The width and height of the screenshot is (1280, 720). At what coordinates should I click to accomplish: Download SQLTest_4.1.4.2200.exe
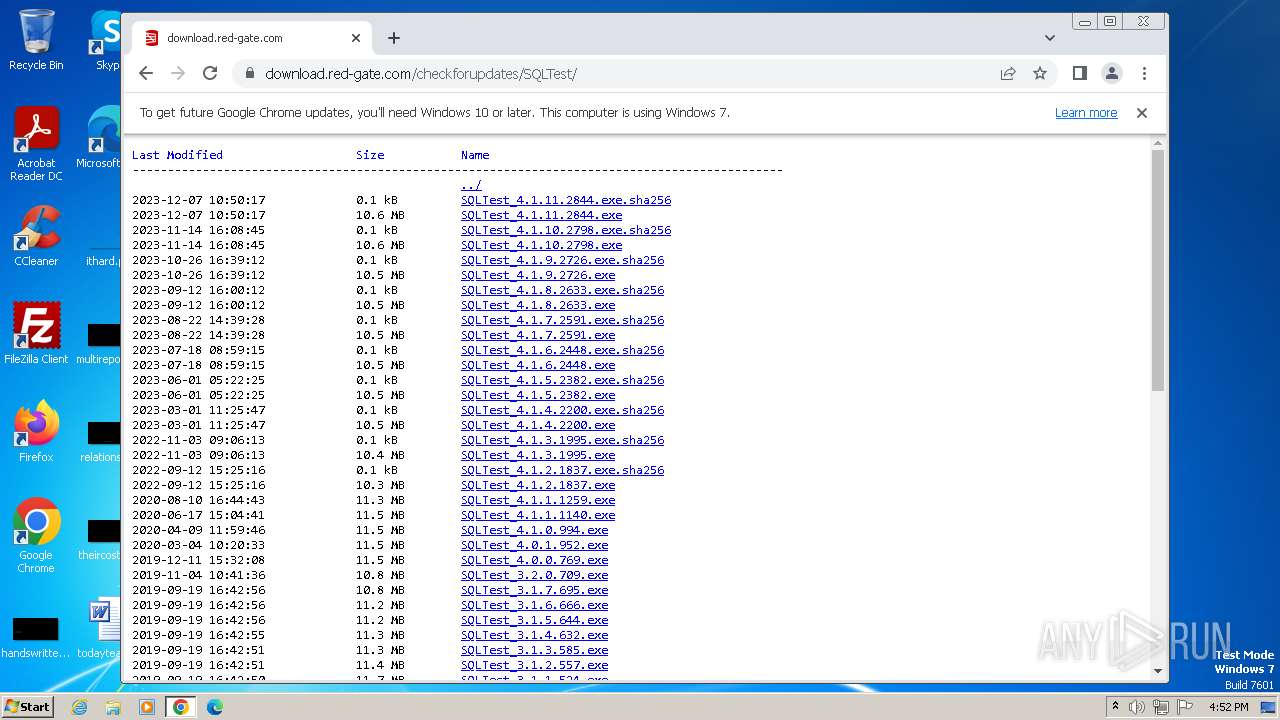(x=538, y=425)
